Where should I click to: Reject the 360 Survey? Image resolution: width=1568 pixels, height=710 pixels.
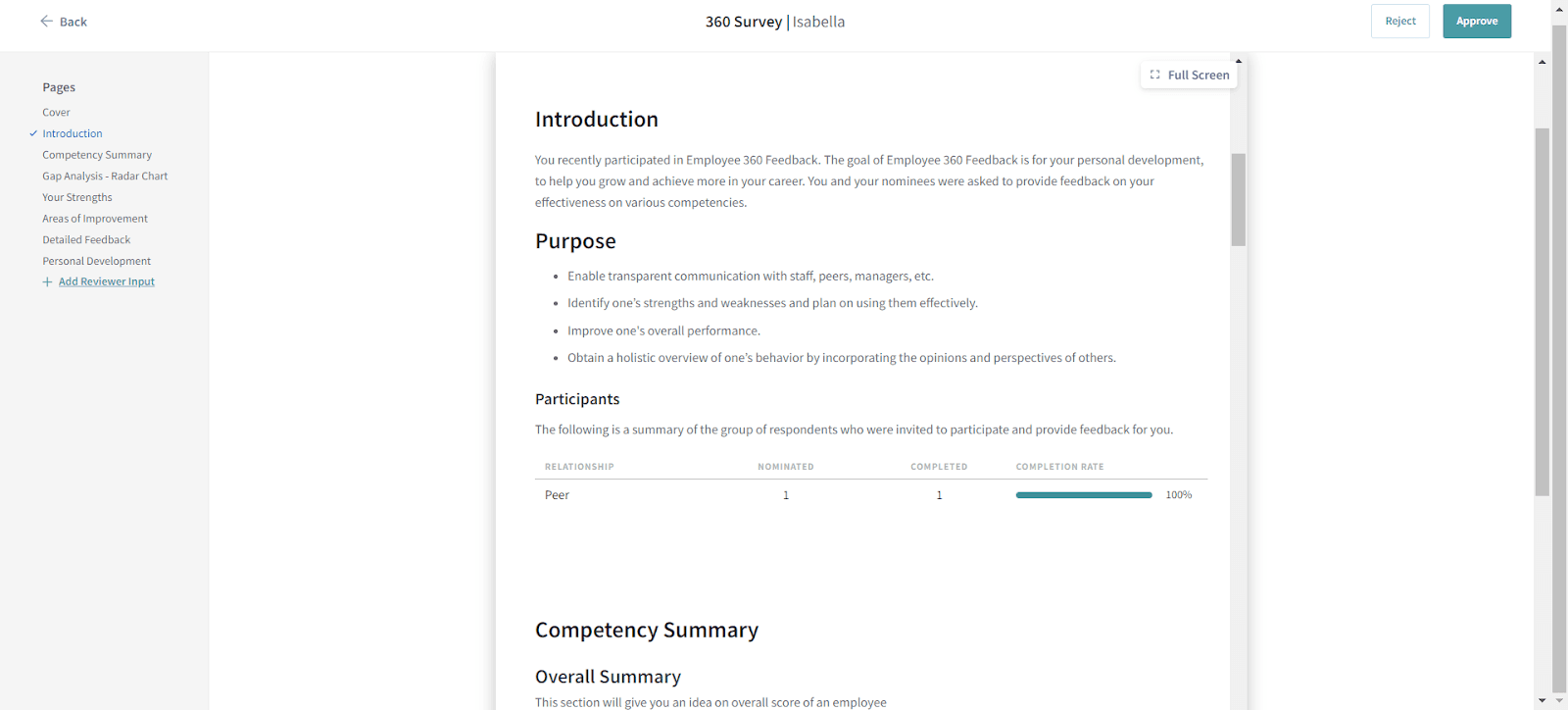[1399, 21]
